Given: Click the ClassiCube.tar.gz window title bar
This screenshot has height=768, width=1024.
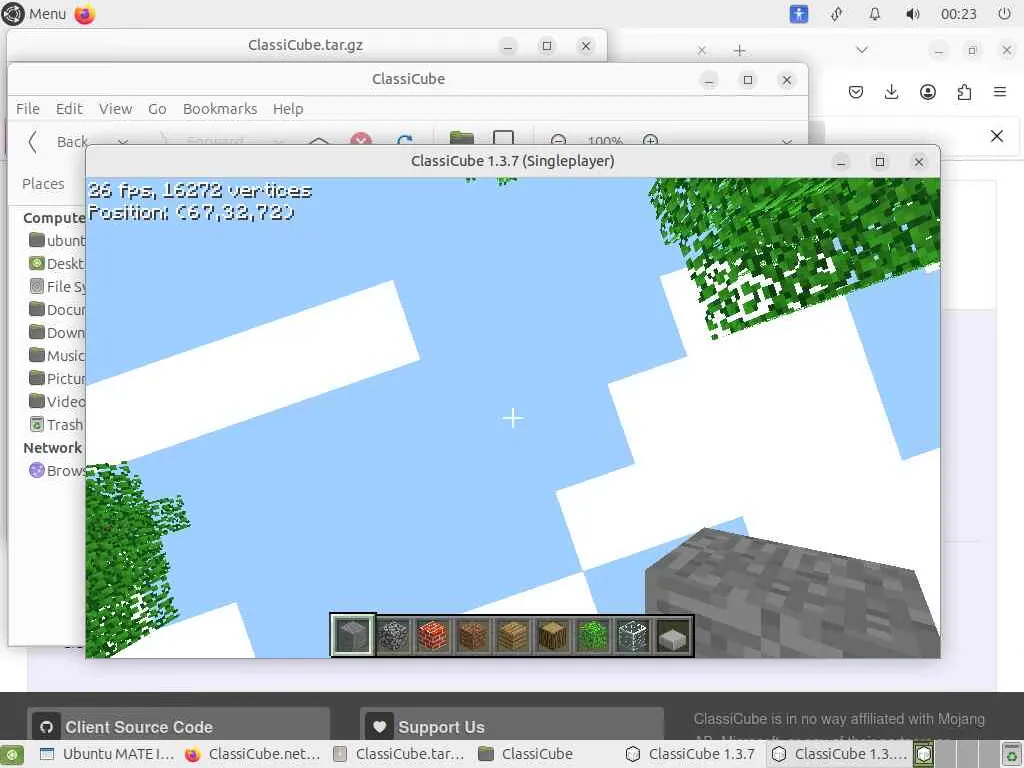Looking at the screenshot, I should 305,45.
